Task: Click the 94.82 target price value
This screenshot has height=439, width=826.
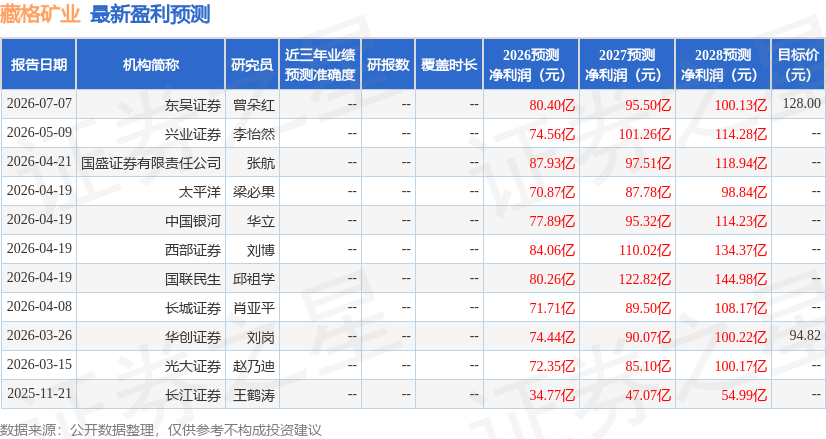Action: click(x=805, y=335)
